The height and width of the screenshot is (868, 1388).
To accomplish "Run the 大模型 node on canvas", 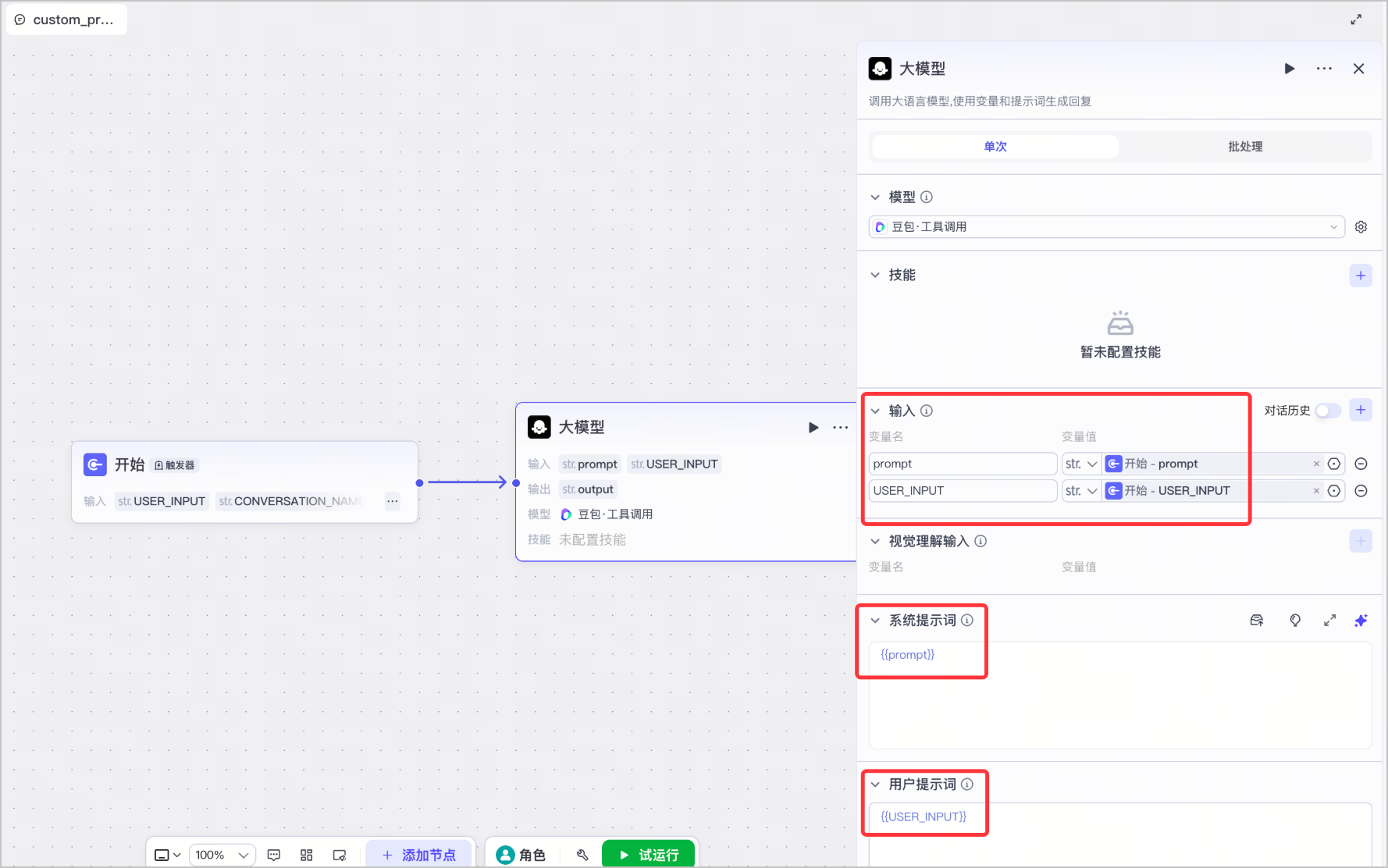I will (x=813, y=427).
